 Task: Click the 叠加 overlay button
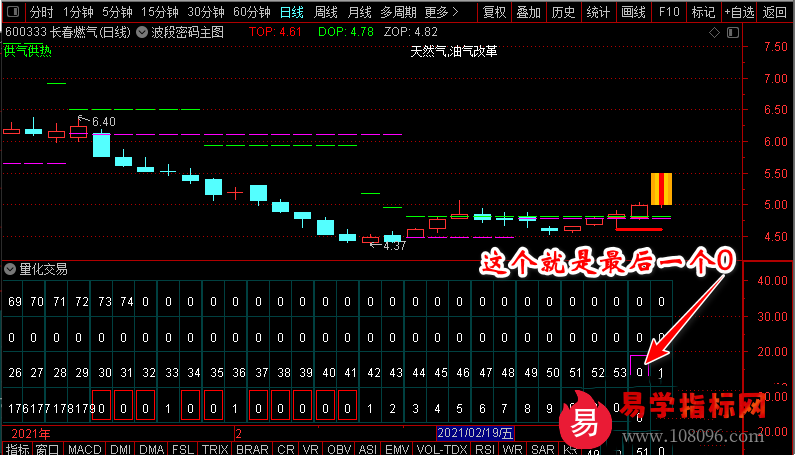528,12
